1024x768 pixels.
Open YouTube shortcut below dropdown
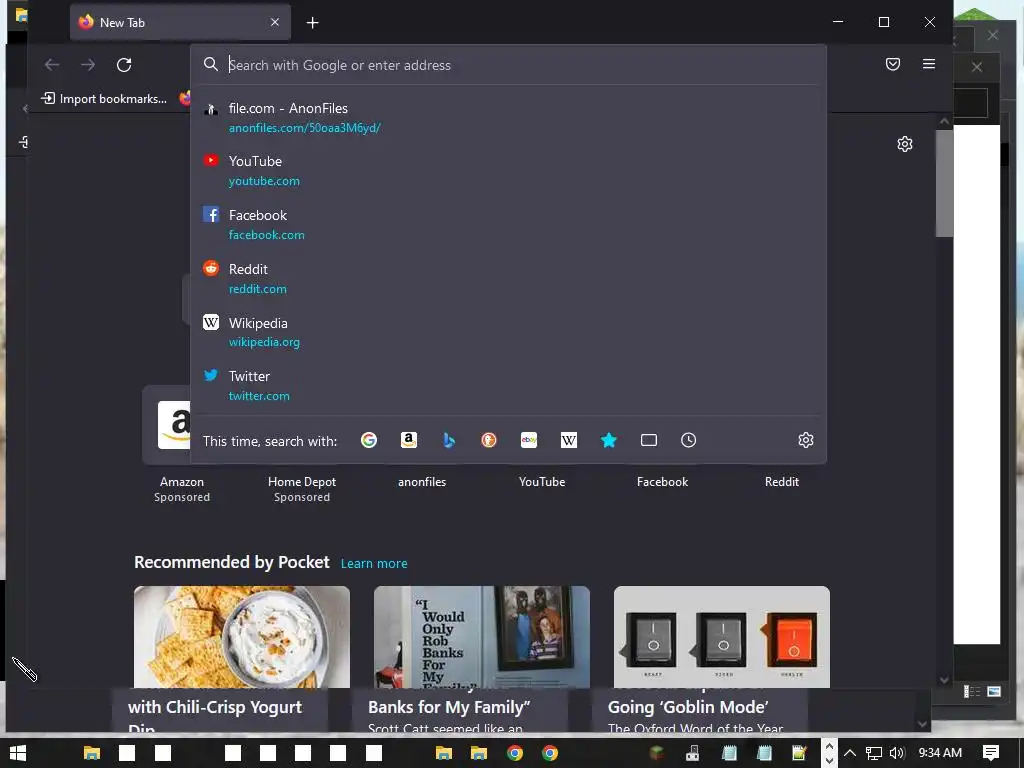(542, 482)
